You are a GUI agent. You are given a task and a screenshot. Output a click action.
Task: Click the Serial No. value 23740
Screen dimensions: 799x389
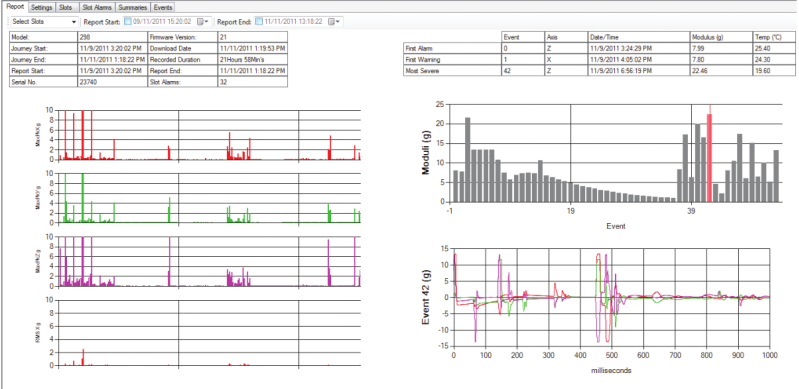pyautogui.click(x=113, y=82)
